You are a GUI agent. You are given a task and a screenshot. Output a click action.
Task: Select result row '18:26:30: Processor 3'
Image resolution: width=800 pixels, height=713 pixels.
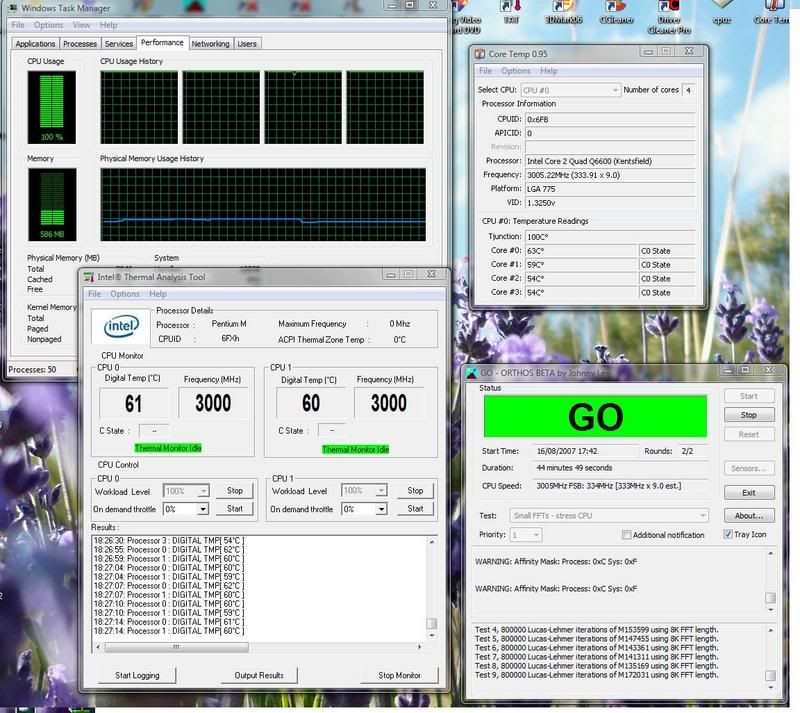tap(169, 540)
